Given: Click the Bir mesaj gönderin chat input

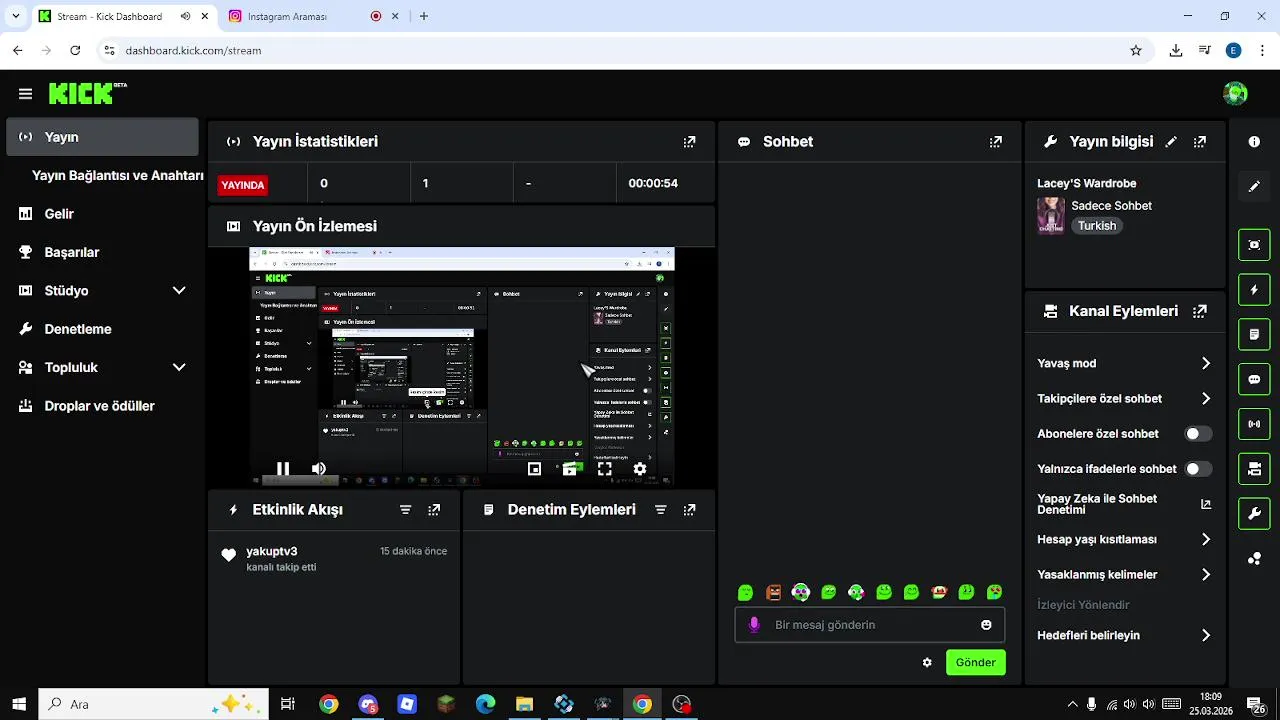Looking at the screenshot, I should [x=870, y=625].
